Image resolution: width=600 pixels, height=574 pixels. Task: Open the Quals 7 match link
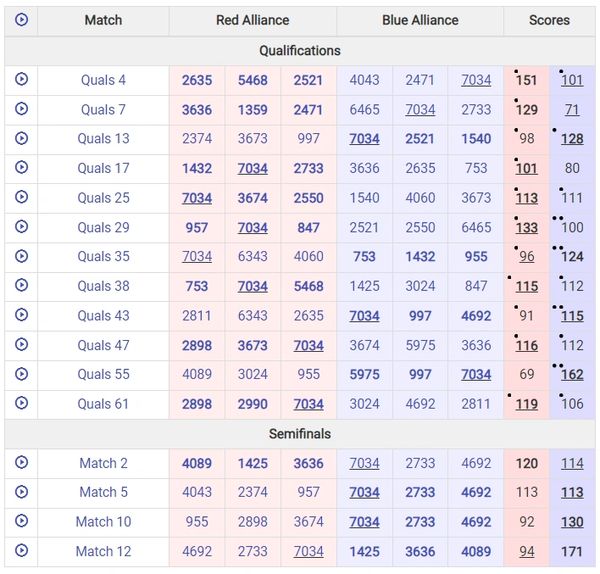coord(103,110)
